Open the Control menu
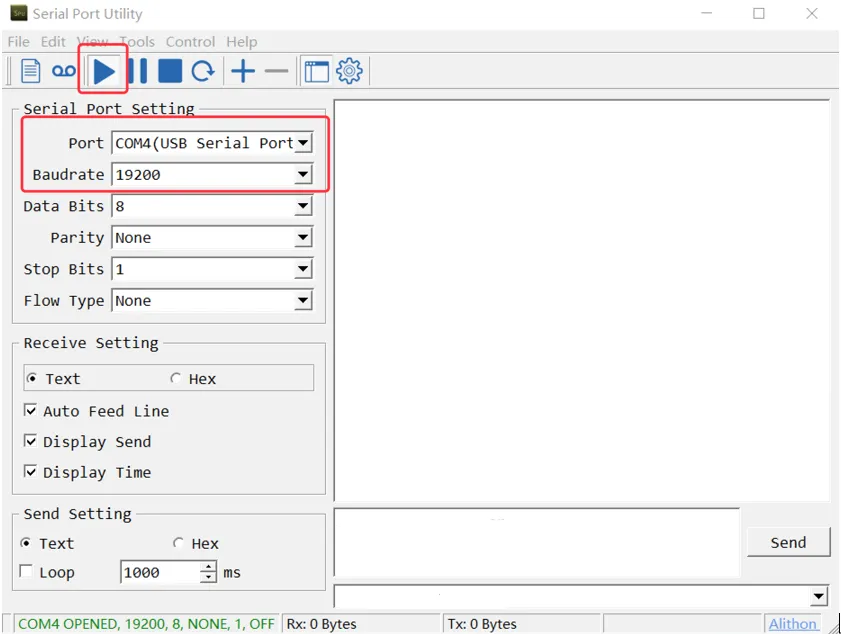This screenshot has width=841, height=634. click(190, 42)
